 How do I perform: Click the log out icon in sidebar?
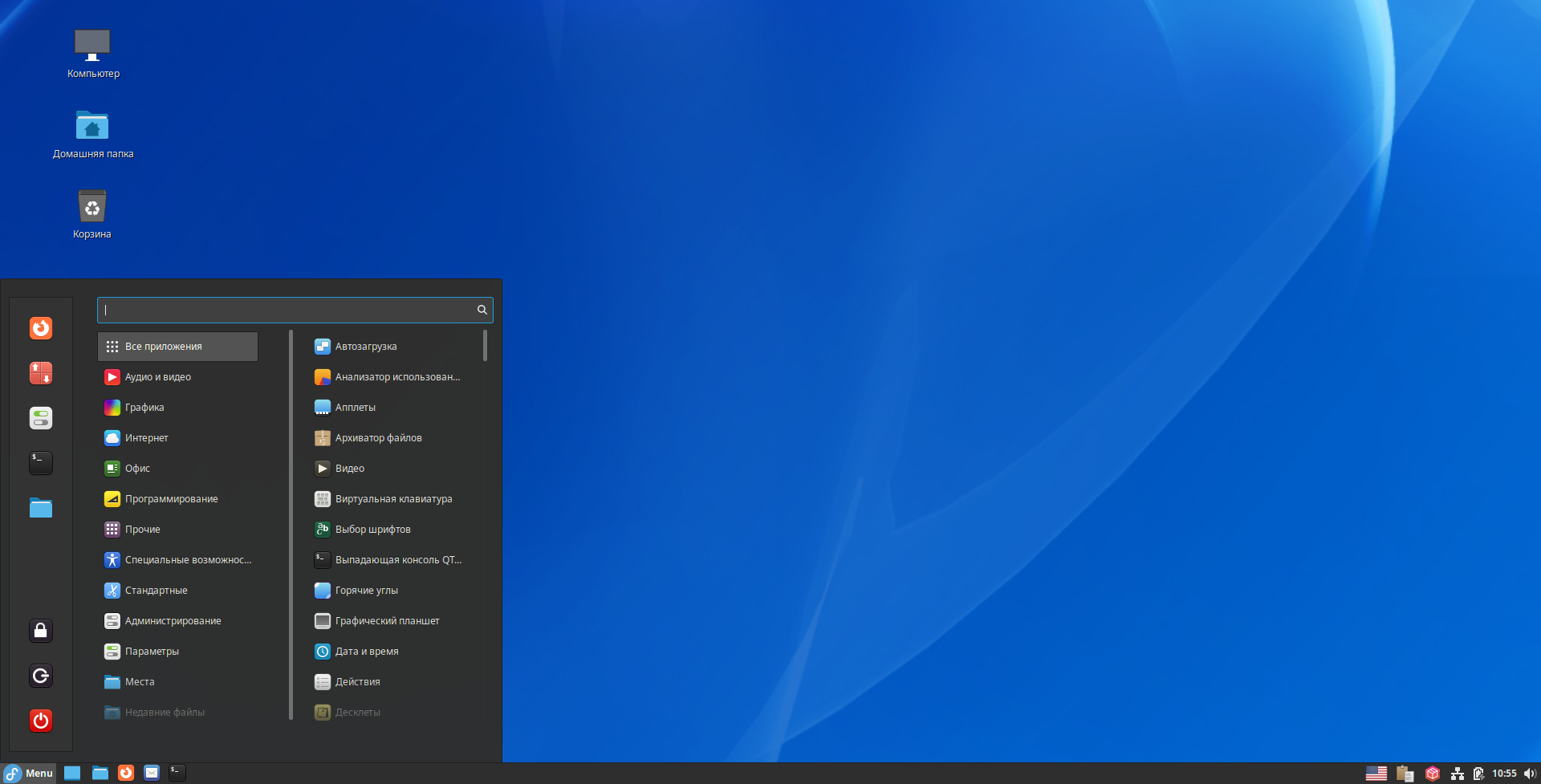41,676
